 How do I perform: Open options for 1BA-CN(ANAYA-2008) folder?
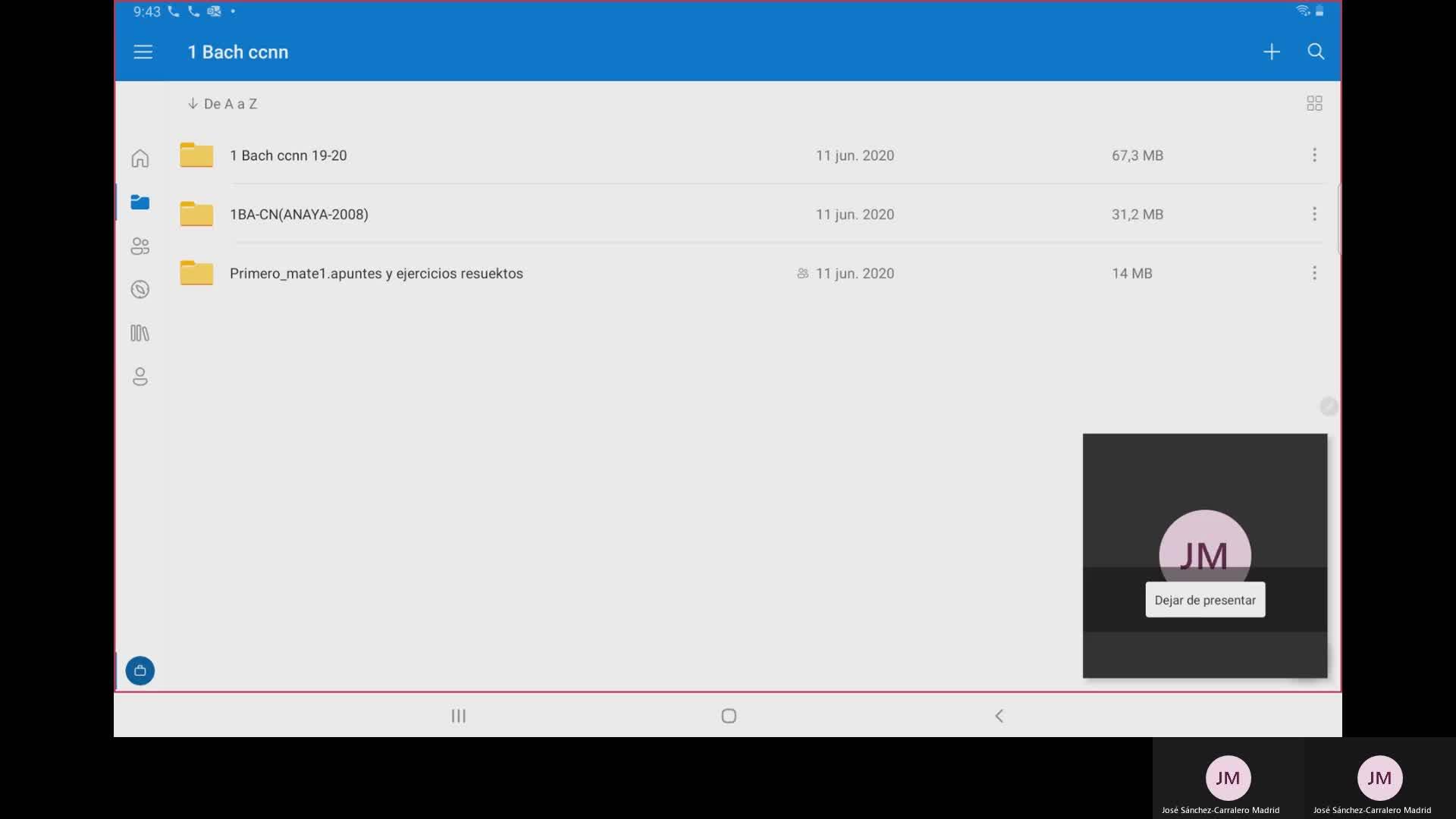click(x=1314, y=214)
